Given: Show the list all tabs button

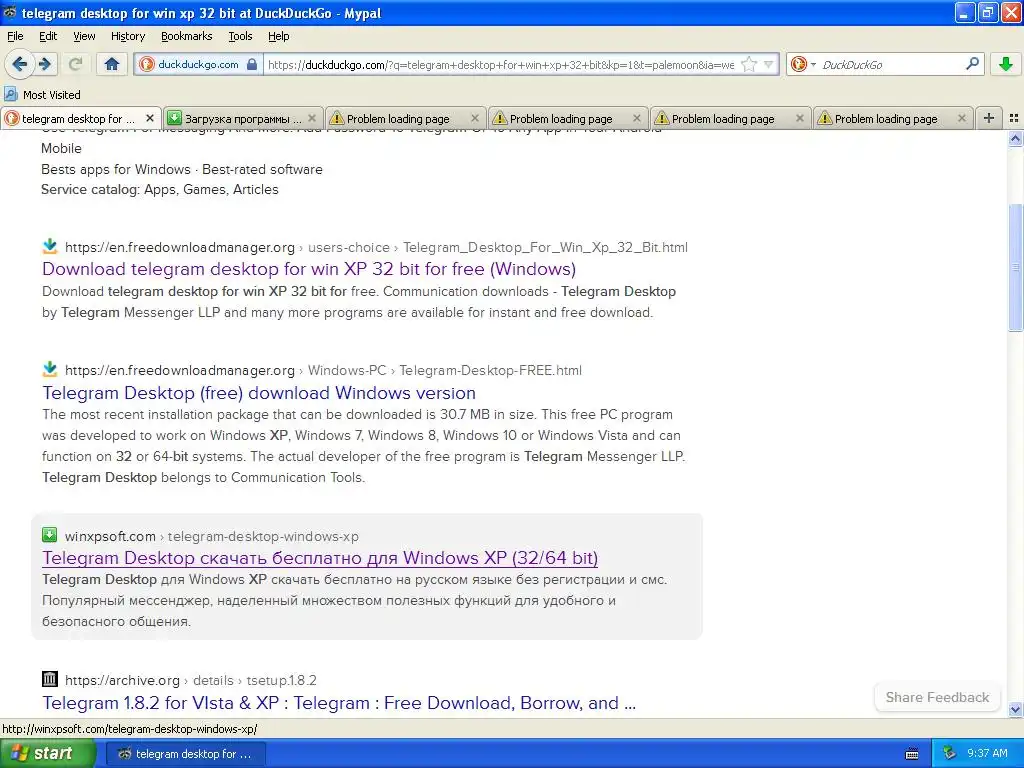Looking at the screenshot, I should 1014,118.
